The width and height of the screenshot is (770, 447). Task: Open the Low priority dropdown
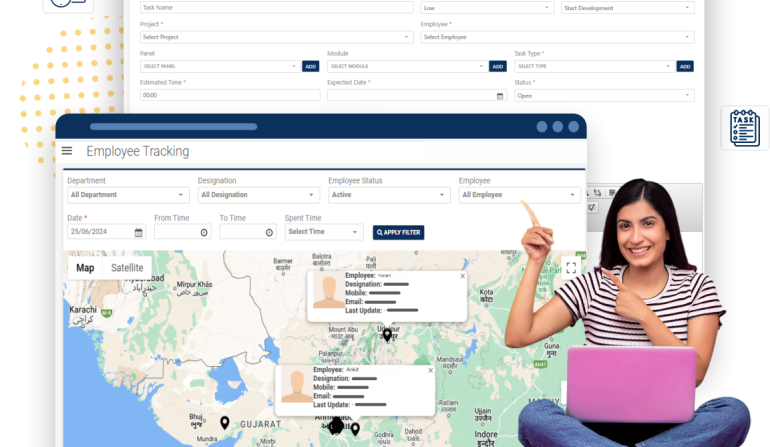(x=487, y=8)
